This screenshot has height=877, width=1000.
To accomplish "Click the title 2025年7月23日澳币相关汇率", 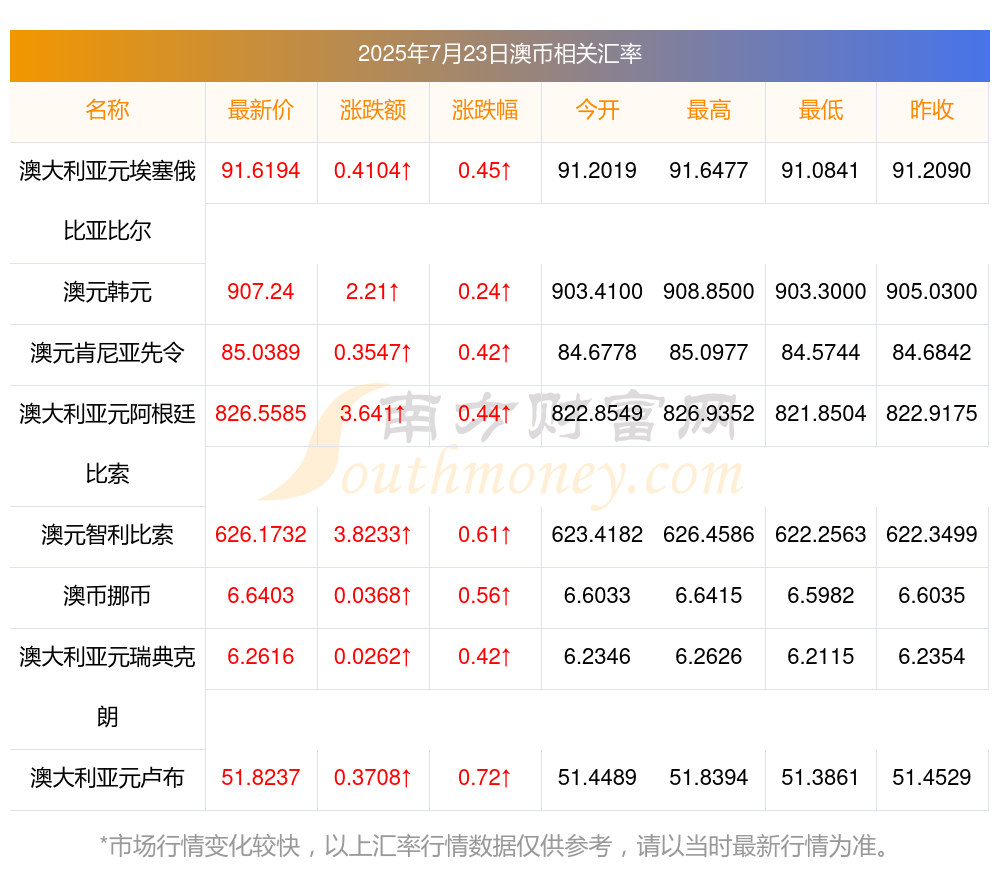I will pyautogui.click(x=499, y=54).
